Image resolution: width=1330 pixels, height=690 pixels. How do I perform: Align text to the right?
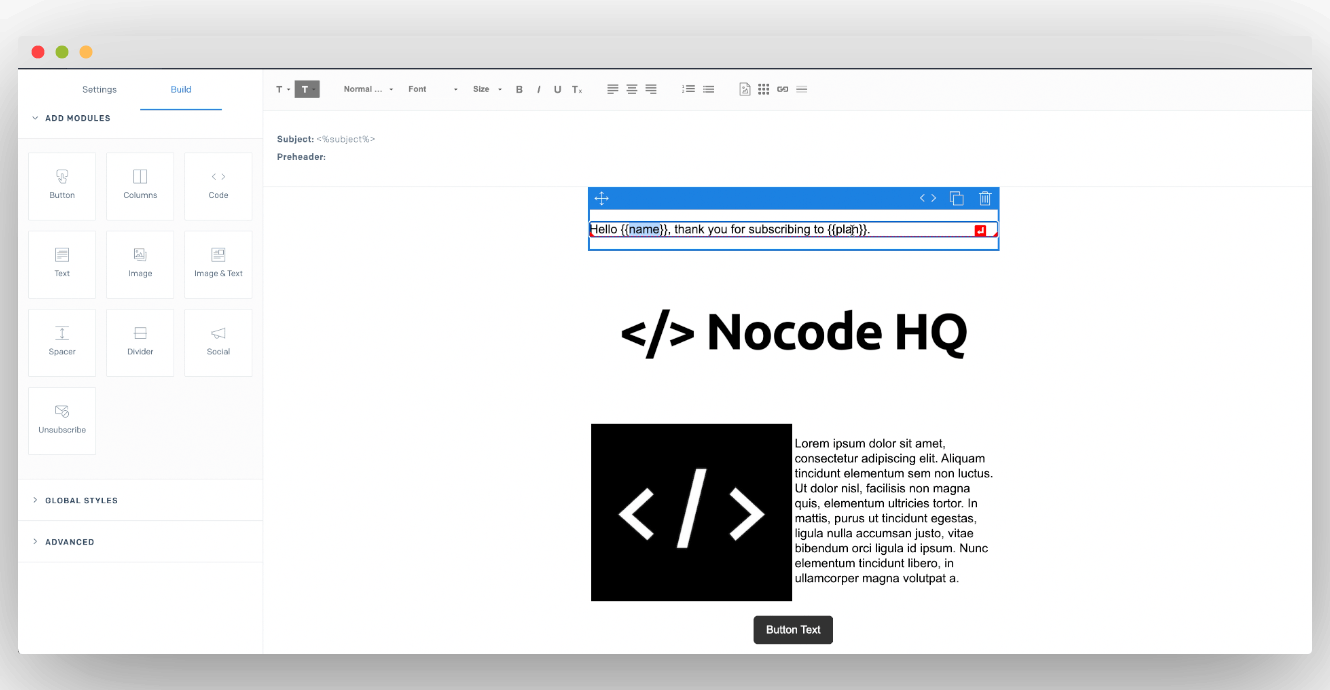pyautogui.click(x=651, y=89)
